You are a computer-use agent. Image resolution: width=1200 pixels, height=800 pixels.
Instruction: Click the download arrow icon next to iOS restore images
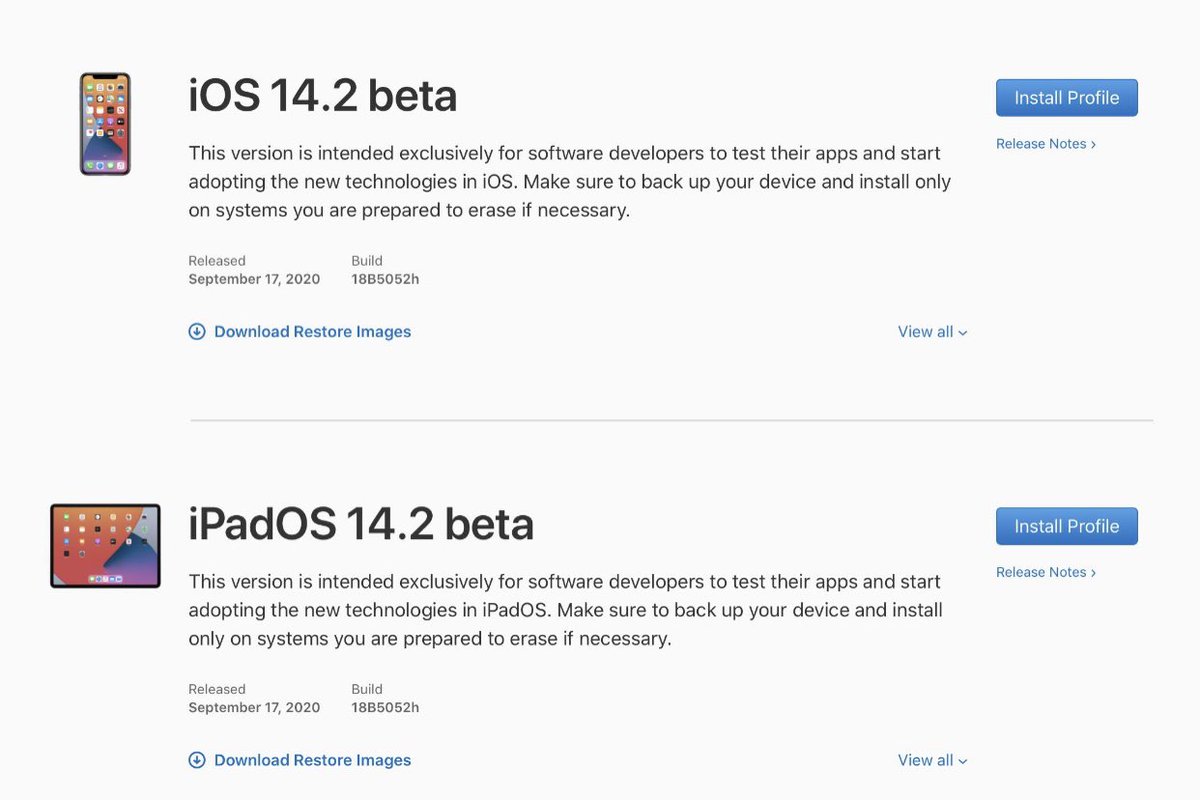point(197,331)
